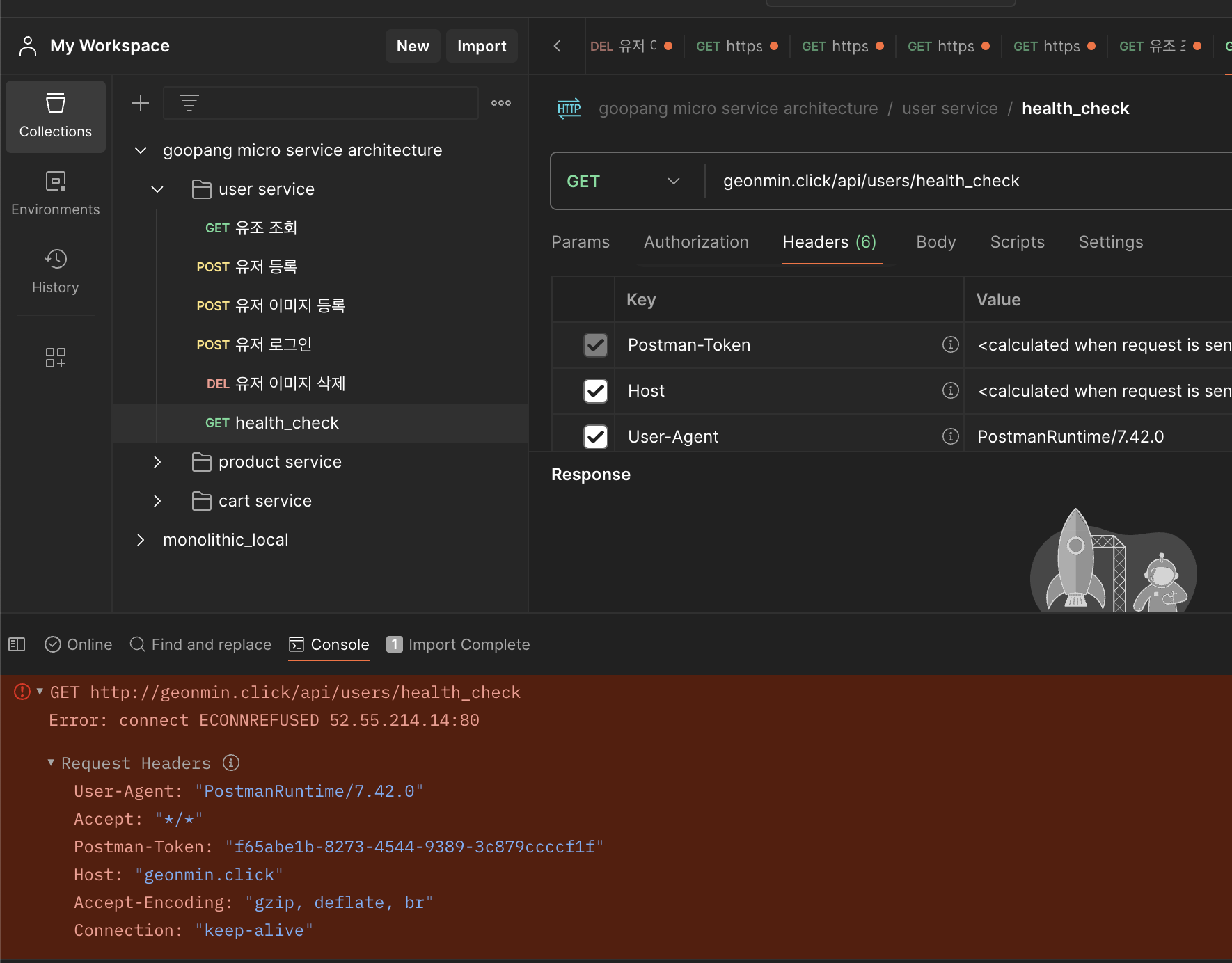
Task: Collapse the goopang micro service architecture collection
Action: click(141, 150)
